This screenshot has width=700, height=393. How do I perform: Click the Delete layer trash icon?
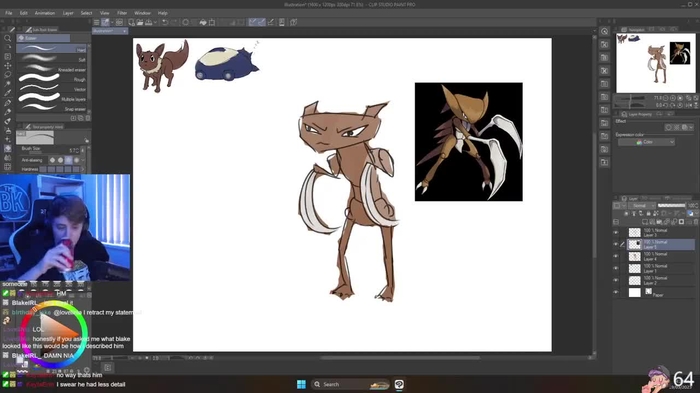tap(696, 222)
